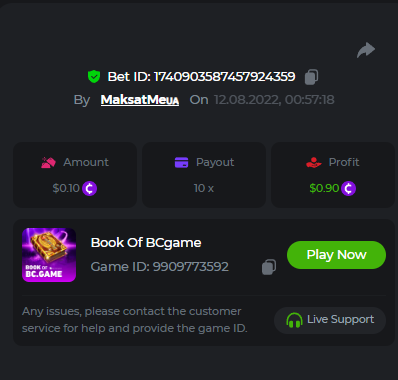
Task: Open MaksatMeua user profile link
Action: click(140, 100)
